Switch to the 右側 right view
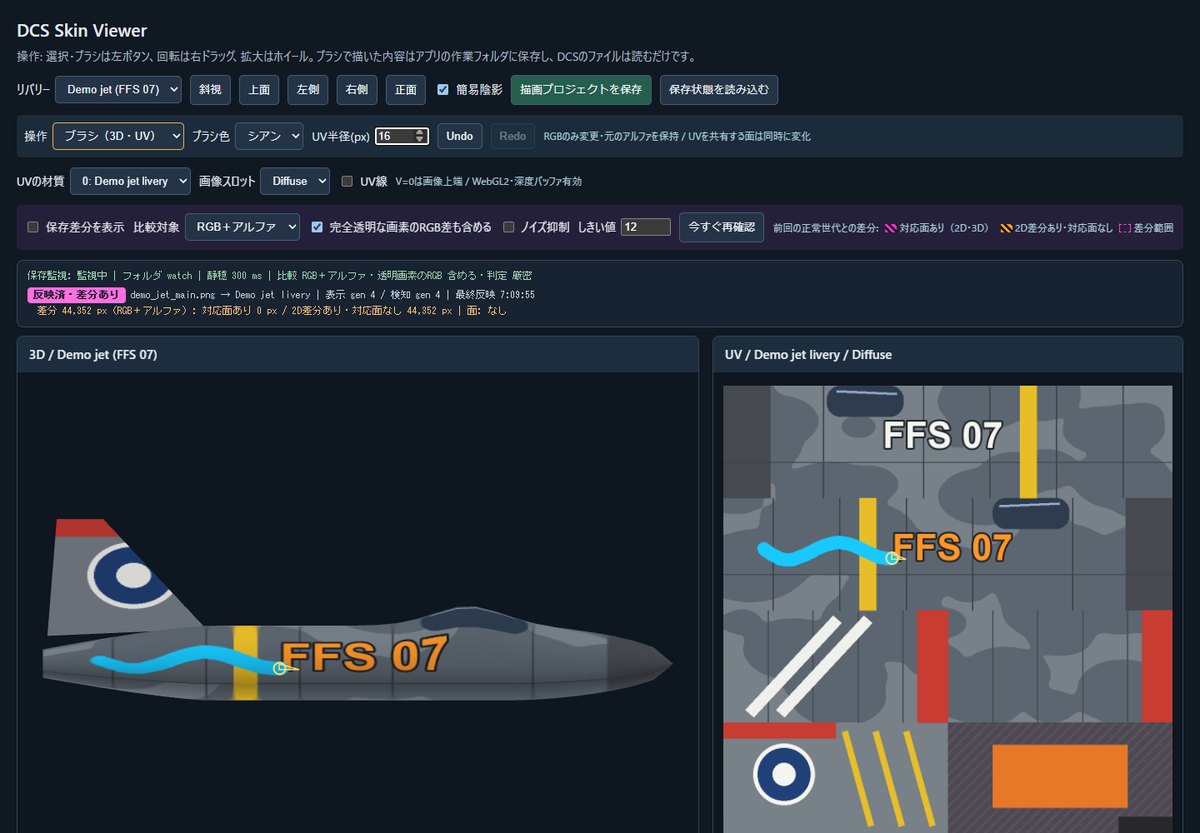Viewport: 1200px width, 833px height. (357, 90)
